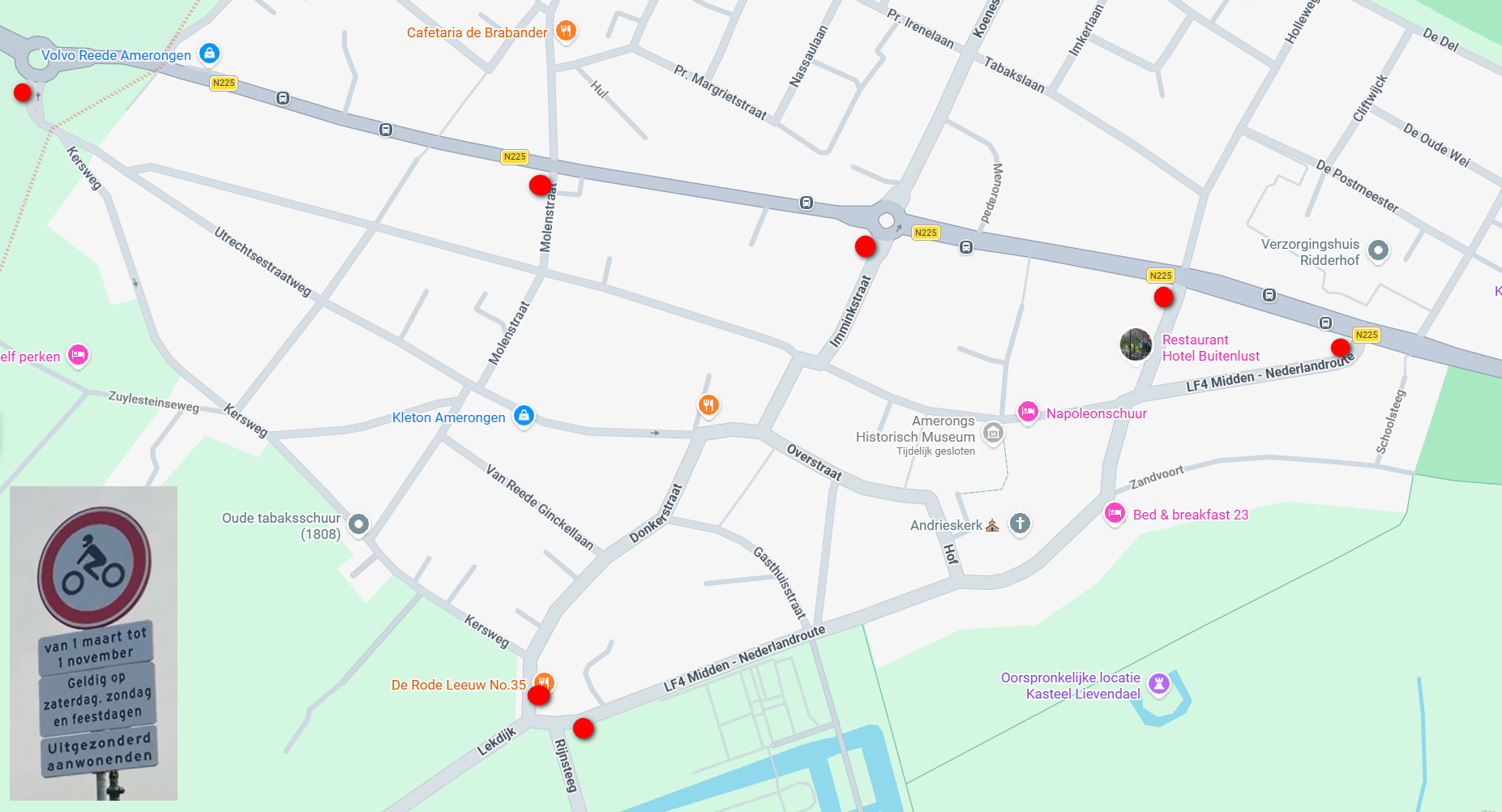The image size is (1502, 812).
Task: Select the bus stop icon near Imminkstraat roundabout
Action: click(x=807, y=203)
